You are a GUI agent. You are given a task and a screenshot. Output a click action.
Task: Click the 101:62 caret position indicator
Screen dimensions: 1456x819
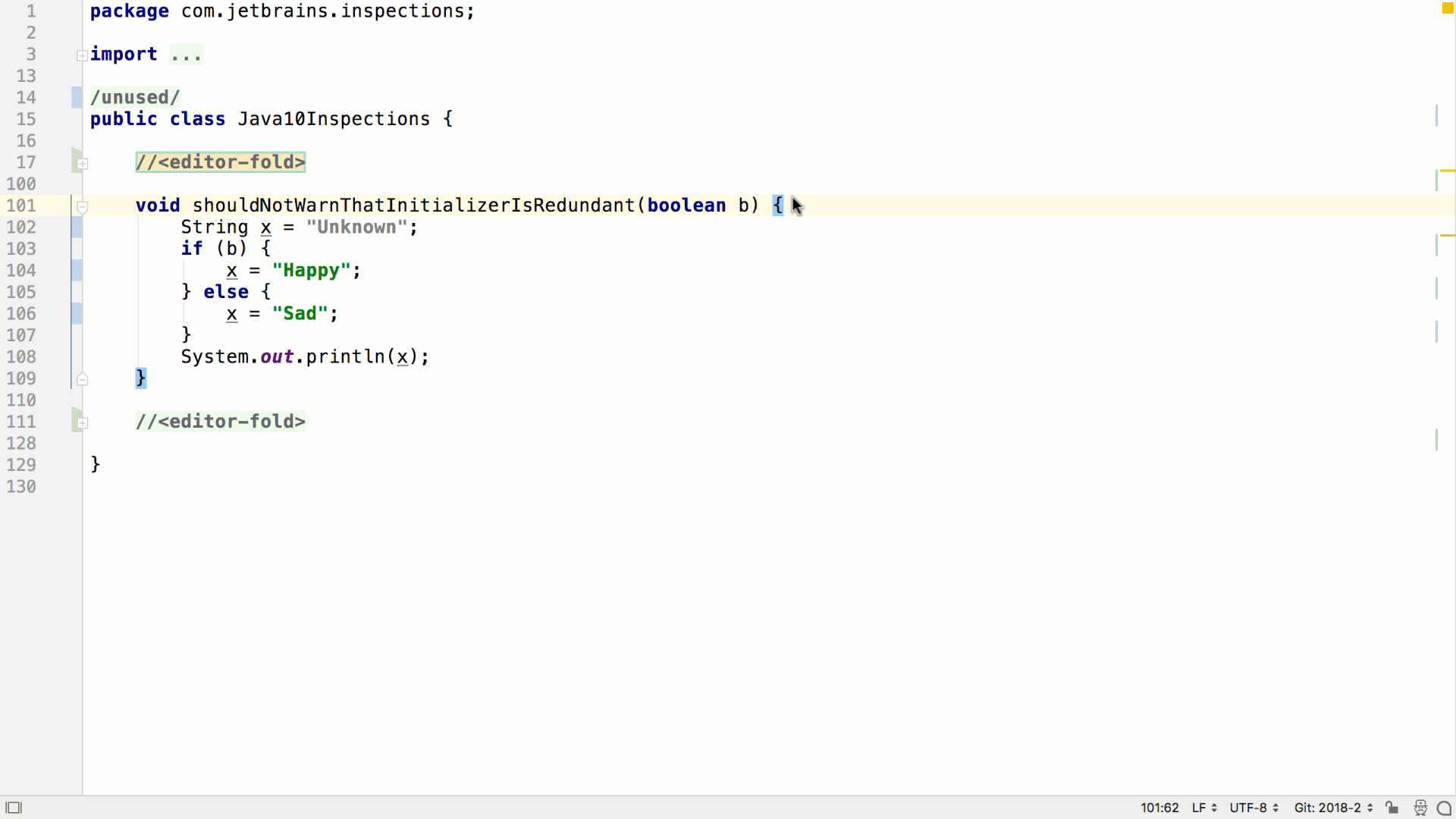click(x=1159, y=808)
